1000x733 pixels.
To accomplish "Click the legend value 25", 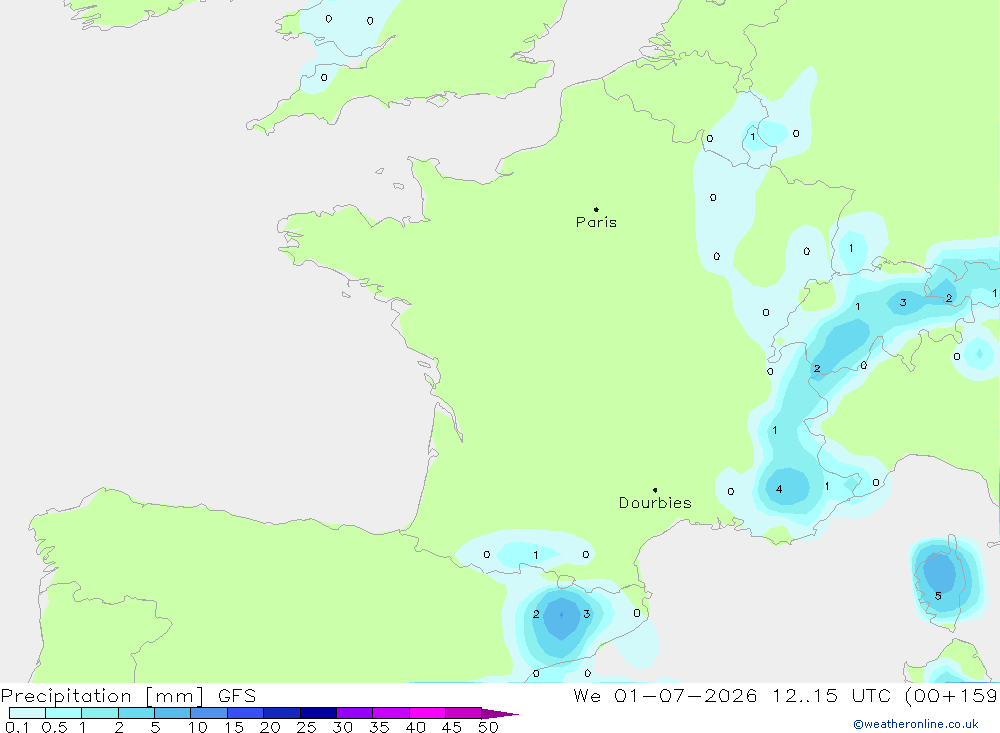I will point(306,727).
